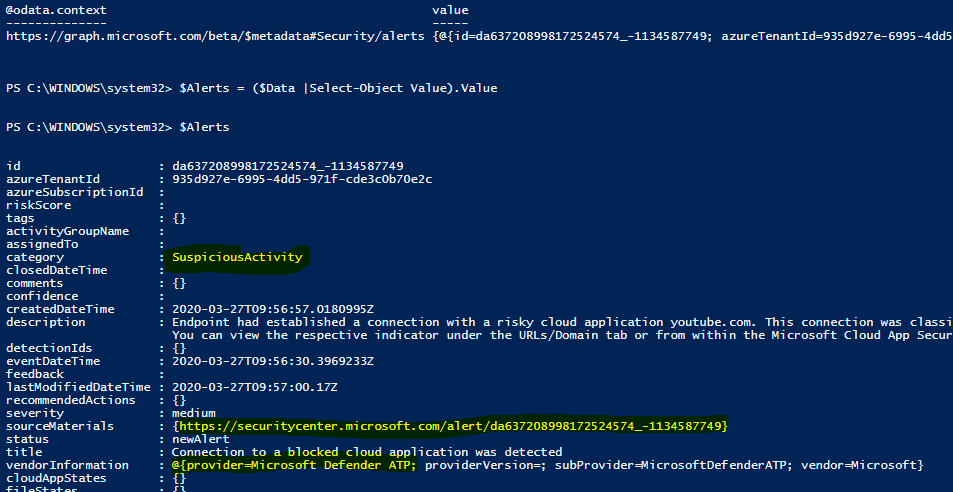The image size is (953, 492).
Task: Click the value column header
Action: pyautogui.click(x=449, y=10)
